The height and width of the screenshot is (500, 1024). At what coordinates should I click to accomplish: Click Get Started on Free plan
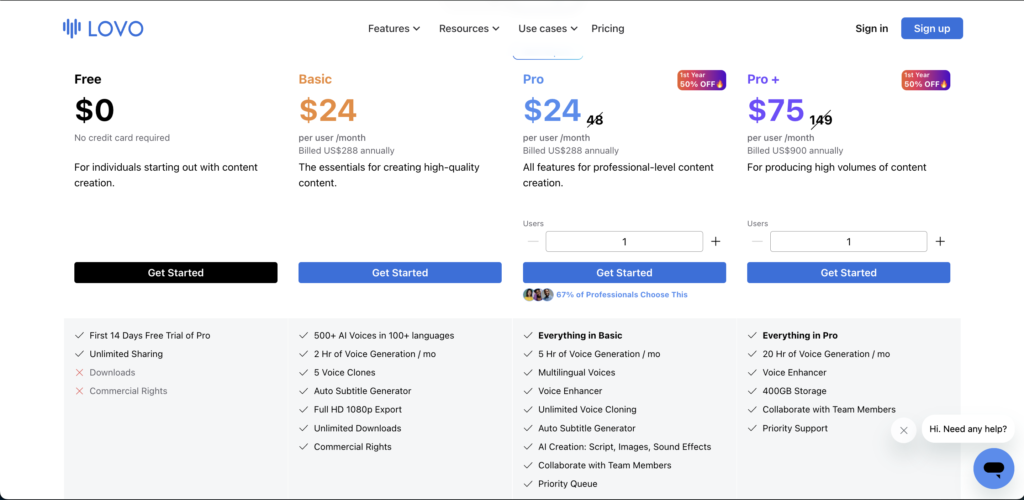[176, 272]
